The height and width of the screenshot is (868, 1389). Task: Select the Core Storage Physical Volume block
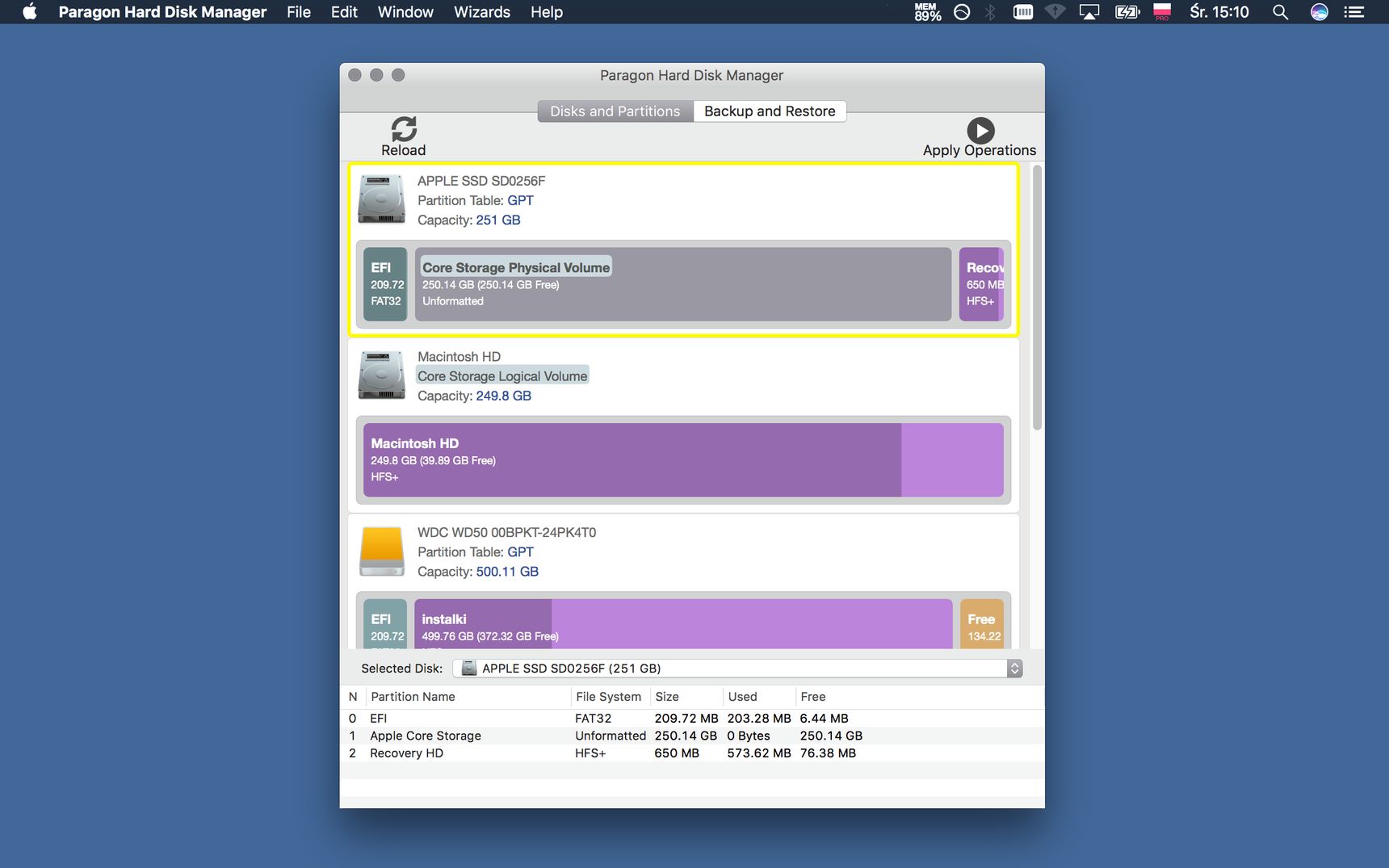coord(683,284)
